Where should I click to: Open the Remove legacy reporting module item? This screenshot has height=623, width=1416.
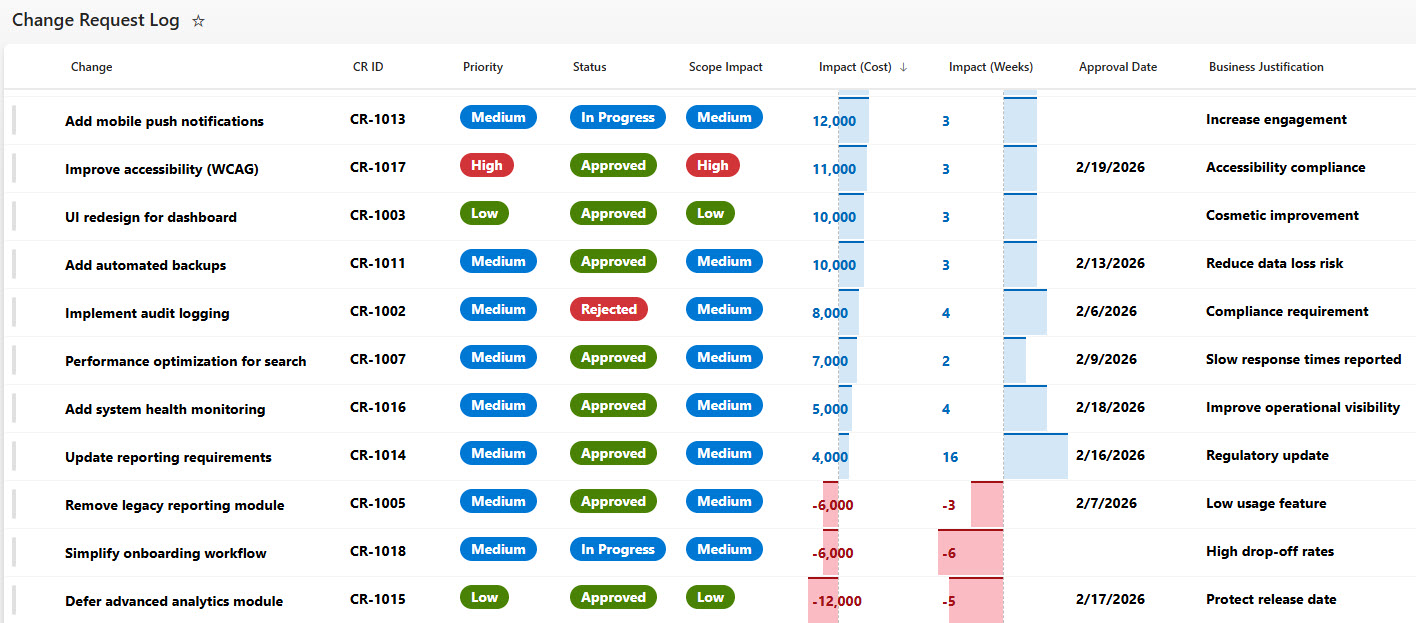coord(174,505)
